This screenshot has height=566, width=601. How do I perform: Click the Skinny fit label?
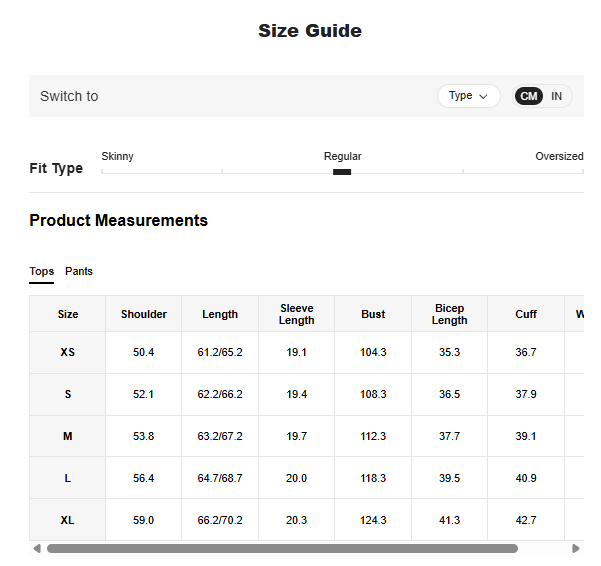118,157
